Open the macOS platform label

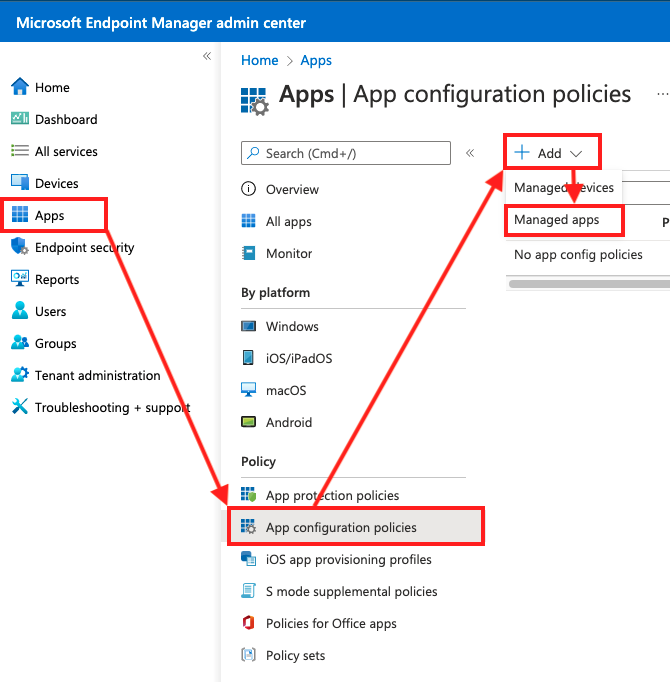[286, 391]
